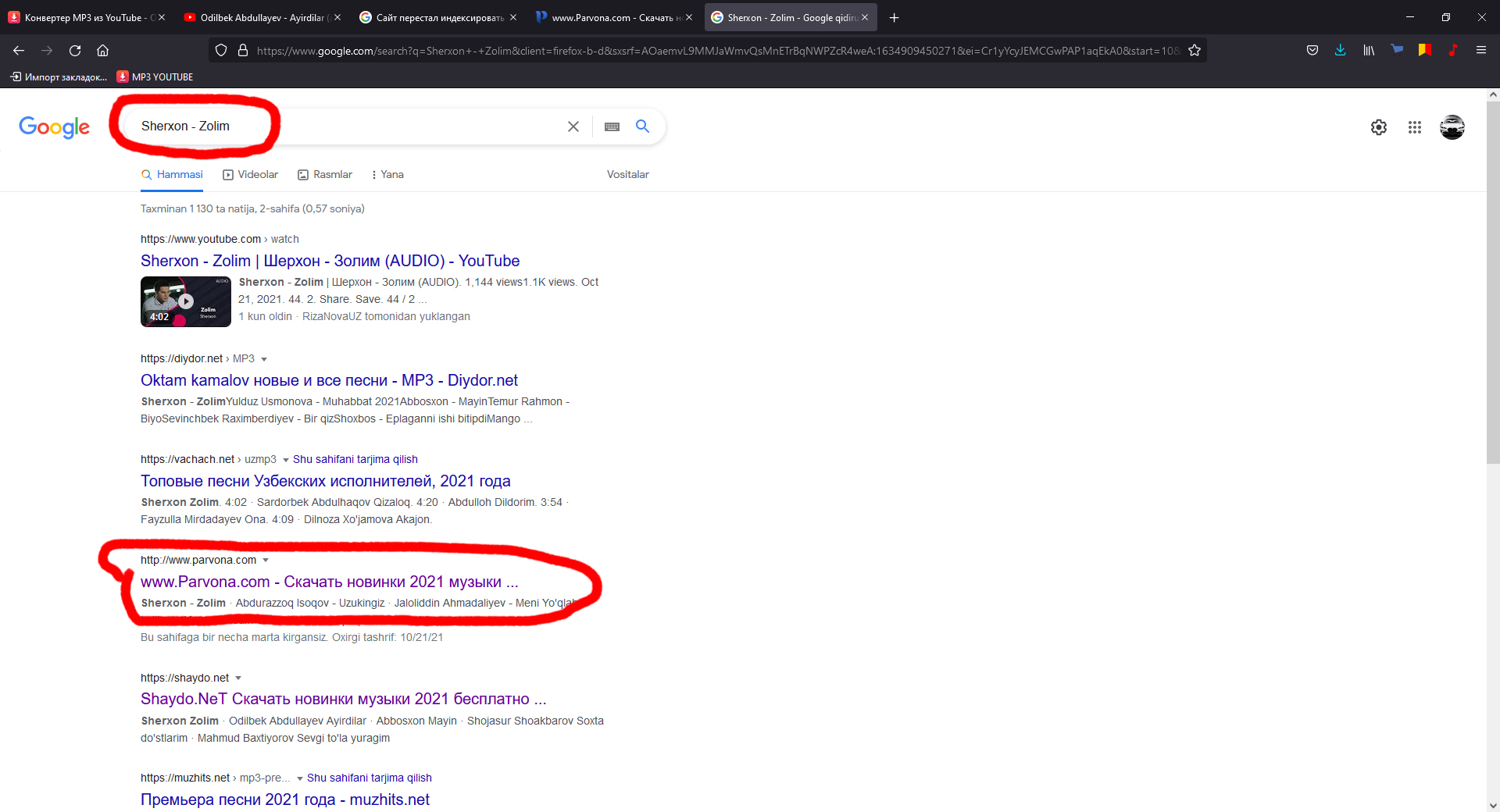Reload the page with the refresh icon
1500x812 pixels.
75,51
